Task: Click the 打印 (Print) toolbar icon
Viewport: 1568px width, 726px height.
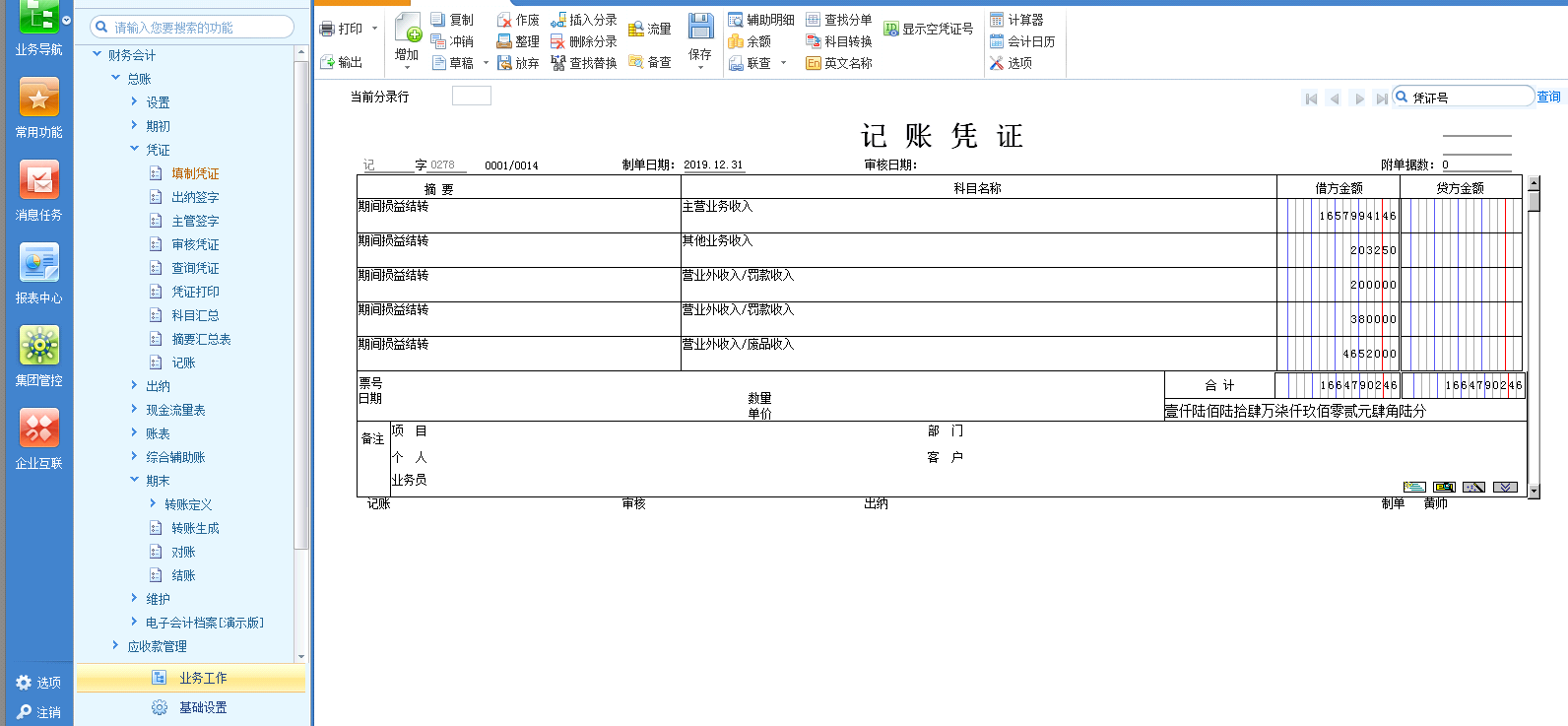Action: pyautogui.click(x=328, y=30)
